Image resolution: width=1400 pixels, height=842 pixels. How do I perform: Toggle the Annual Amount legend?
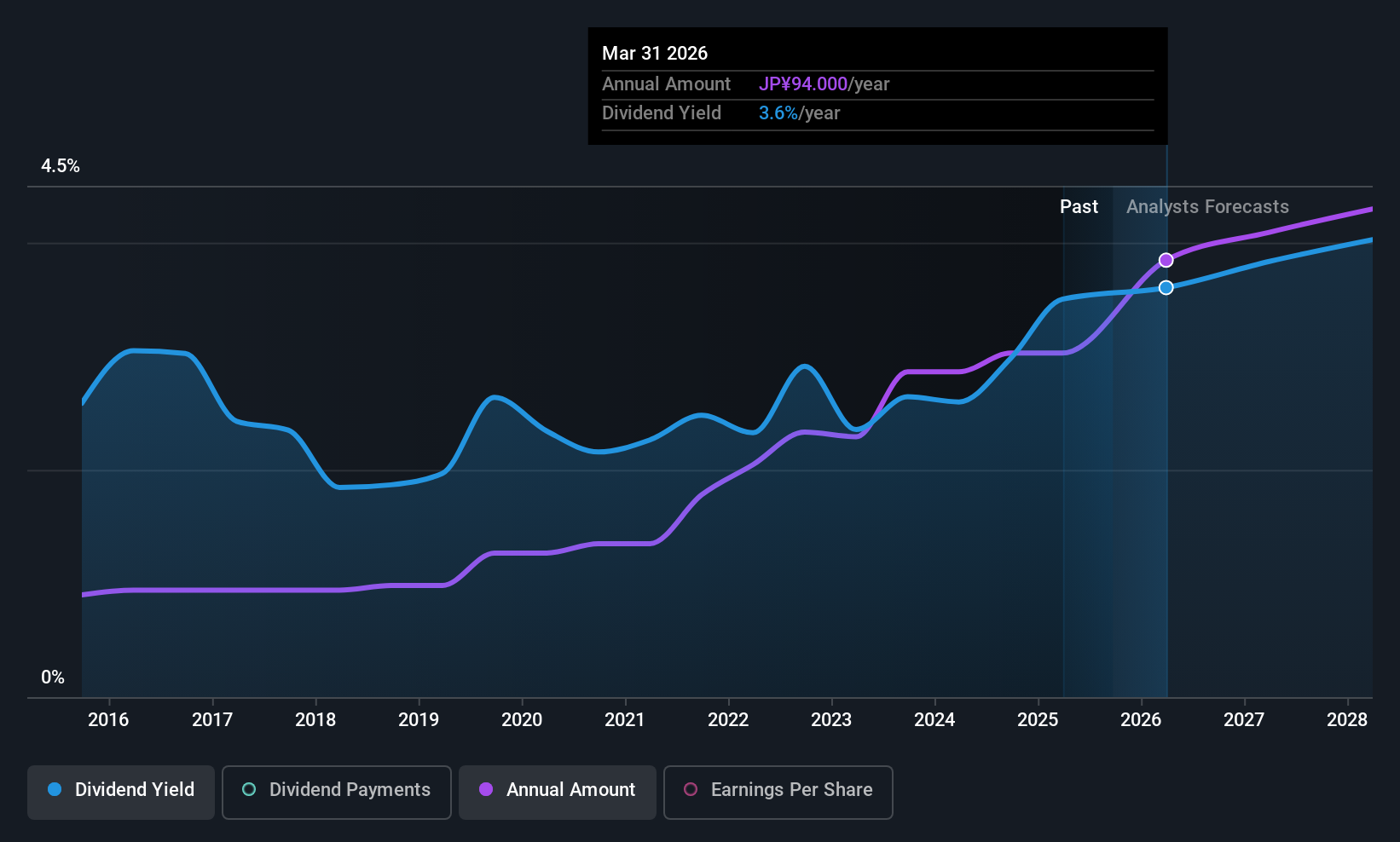(x=558, y=792)
